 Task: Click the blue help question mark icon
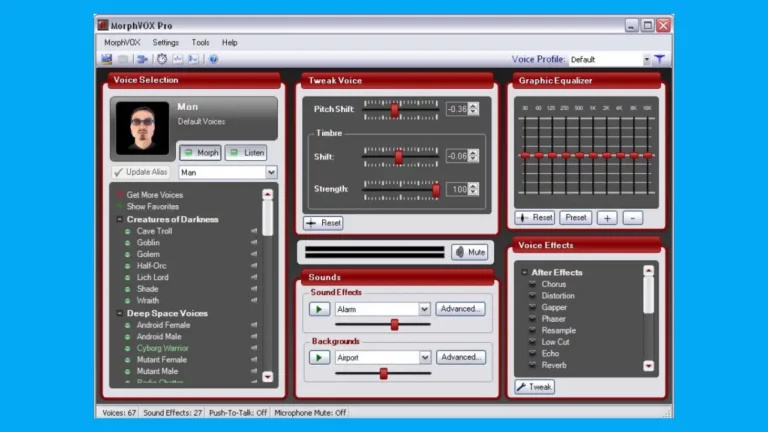pos(213,59)
